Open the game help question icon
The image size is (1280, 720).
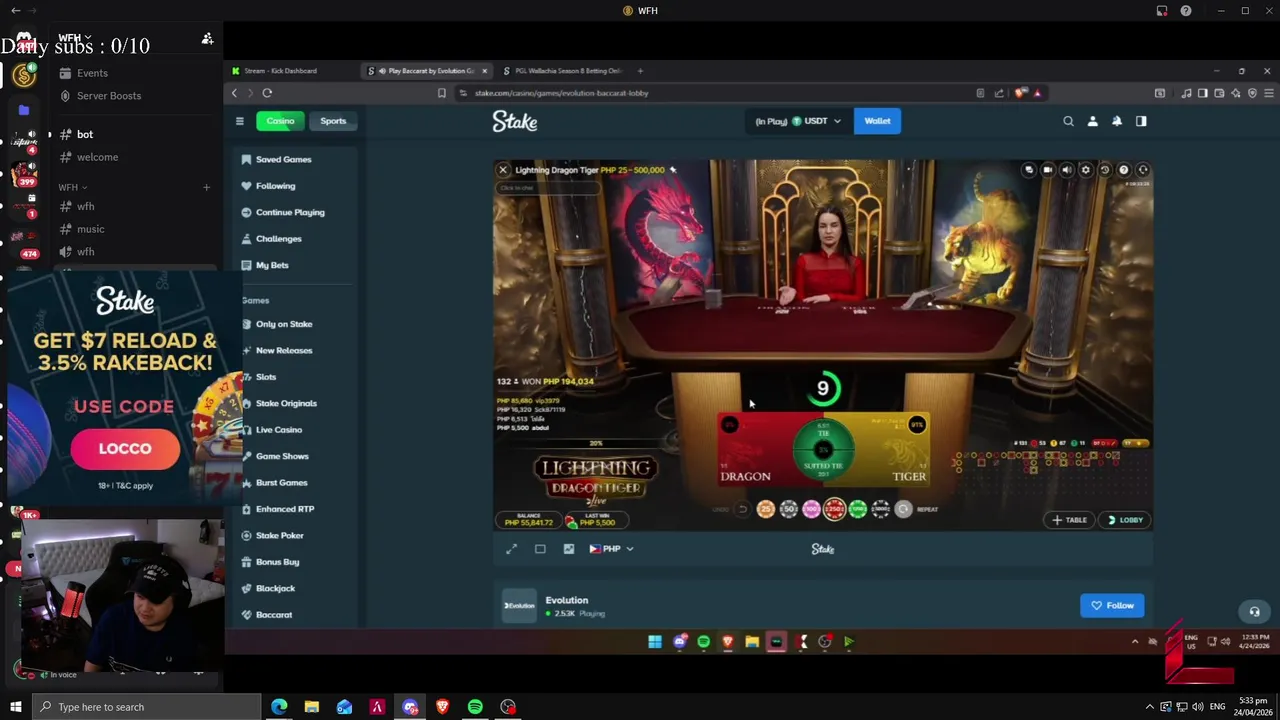click(1124, 170)
